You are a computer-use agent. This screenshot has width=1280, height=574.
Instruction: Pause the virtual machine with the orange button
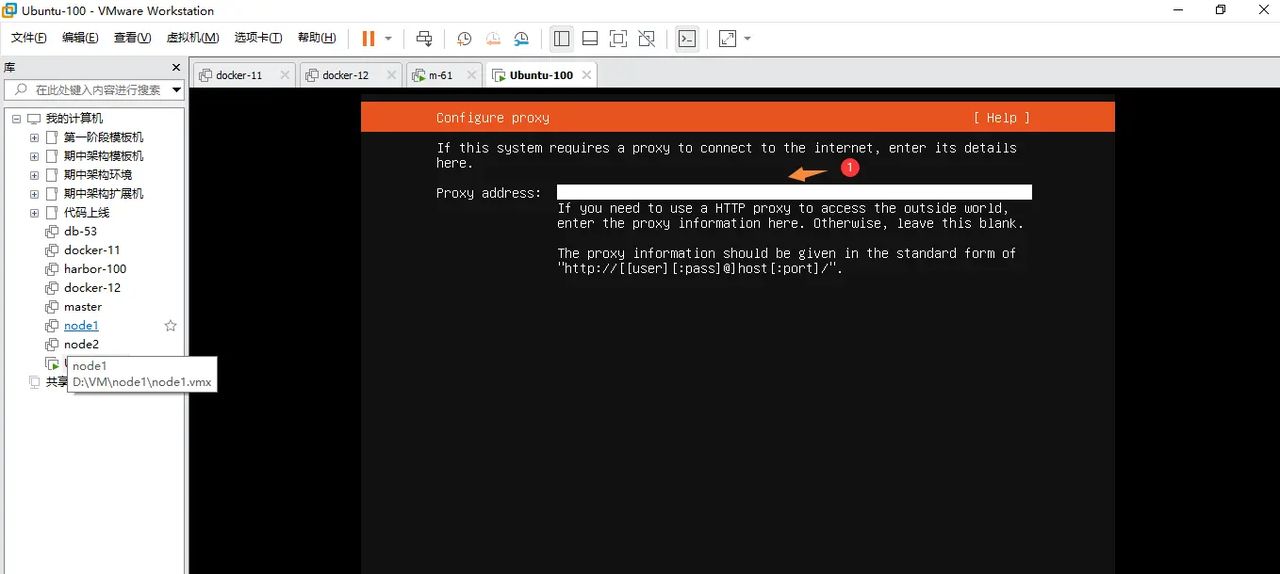pos(368,38)
